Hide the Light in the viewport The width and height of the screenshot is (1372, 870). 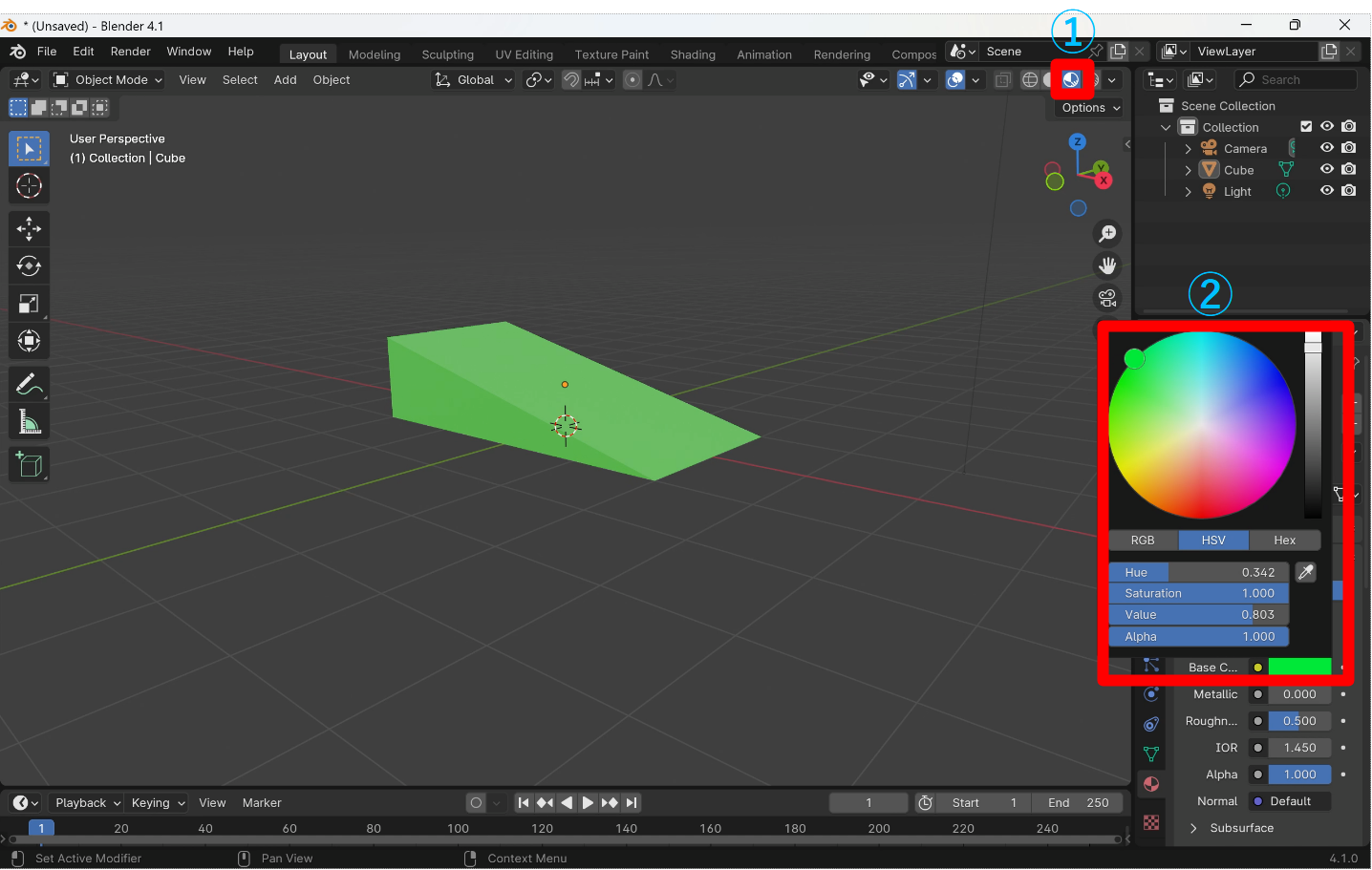[1327, 191]
